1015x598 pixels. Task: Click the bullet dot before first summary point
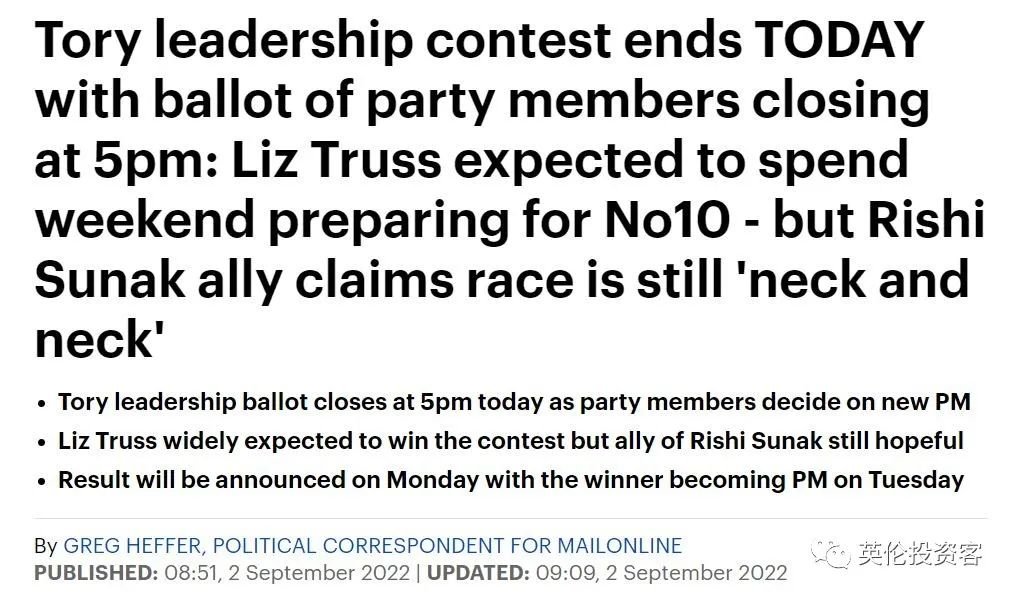click(42, 404)
